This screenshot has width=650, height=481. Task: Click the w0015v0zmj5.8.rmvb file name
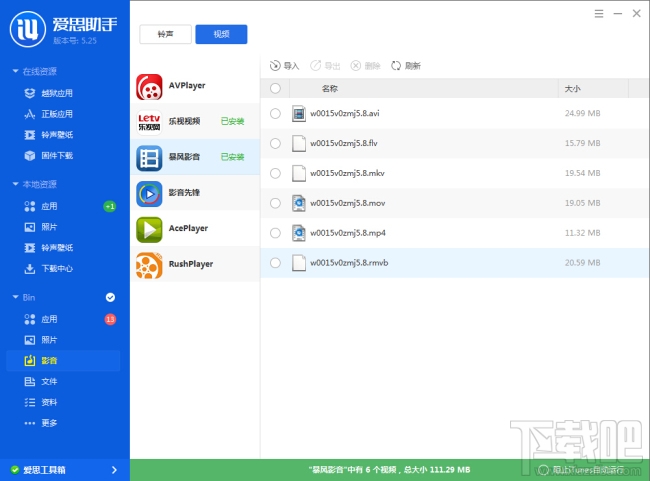tap(349, 262)
